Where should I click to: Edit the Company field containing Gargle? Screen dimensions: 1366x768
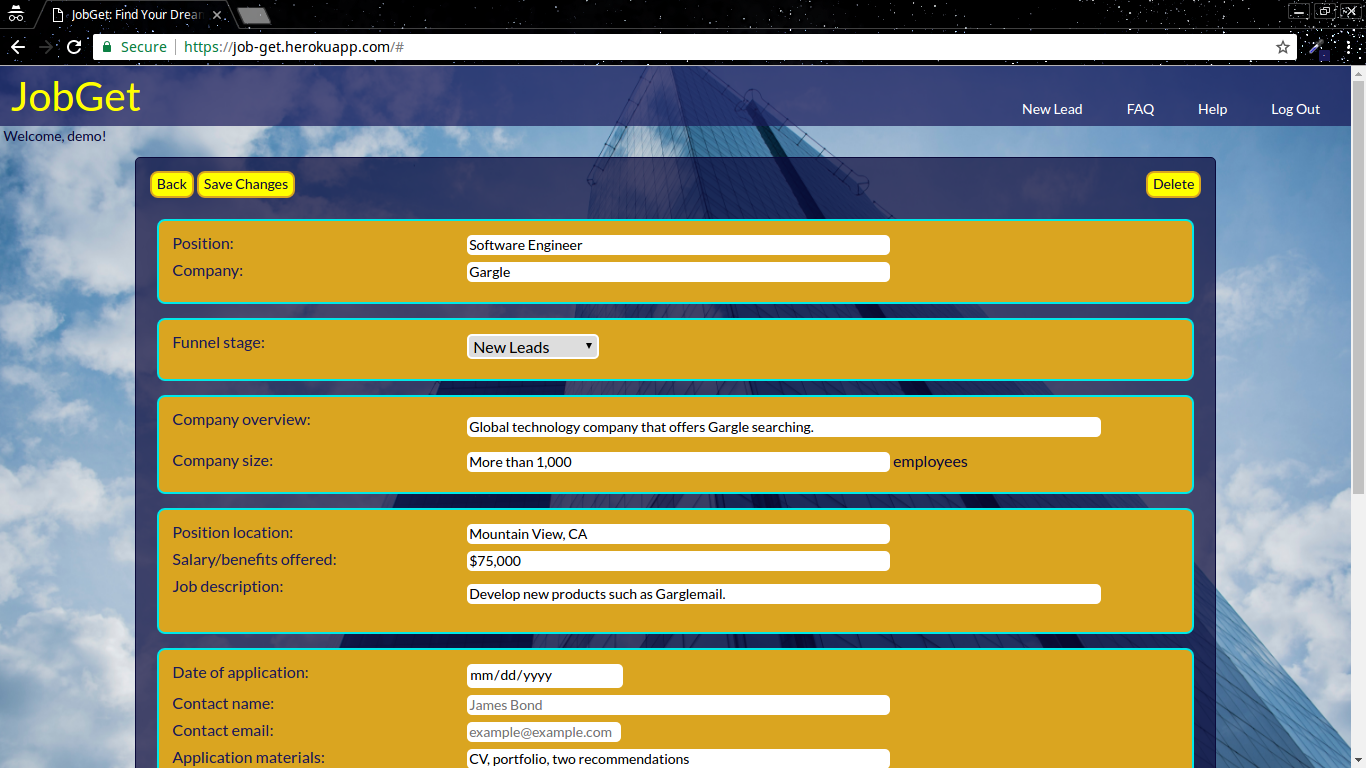pos(678,272)
